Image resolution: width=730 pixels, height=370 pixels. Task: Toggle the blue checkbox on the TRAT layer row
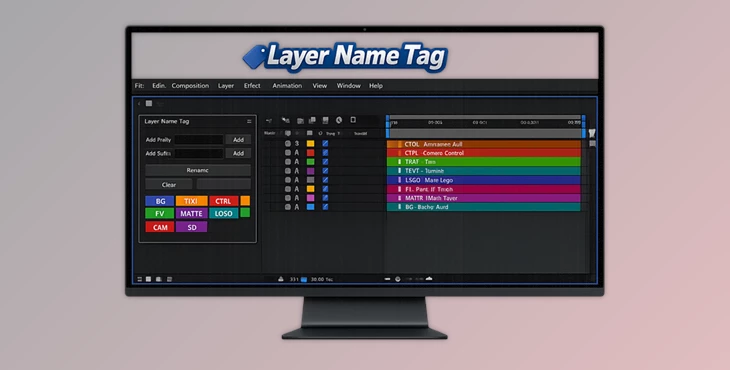tap(325, 162)
